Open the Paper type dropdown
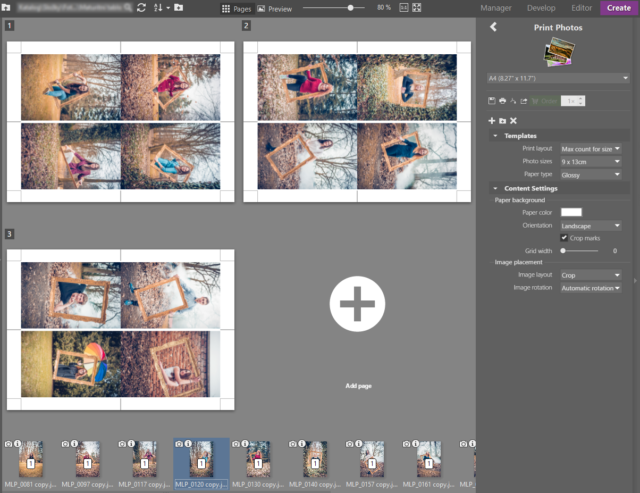The image size is (640, 493). [591, 175]
